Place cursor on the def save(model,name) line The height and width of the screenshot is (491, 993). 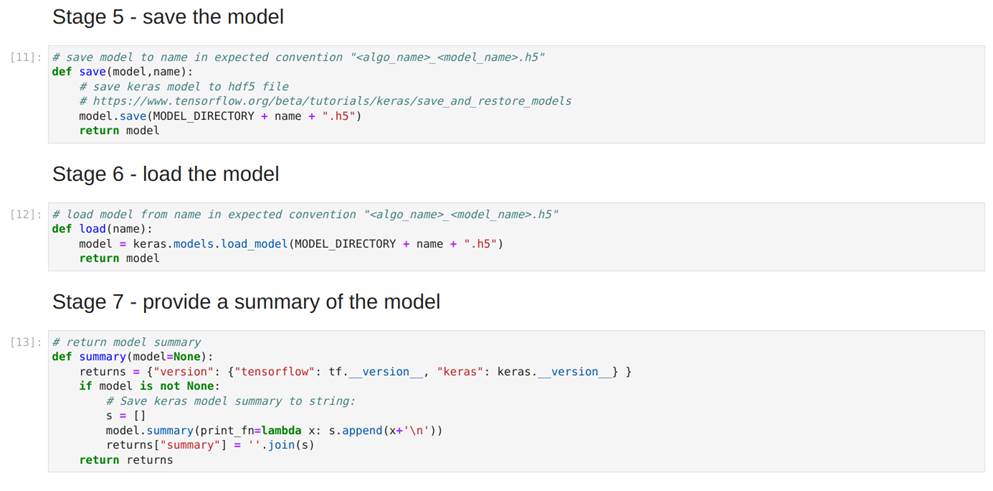tap(122, 72)
